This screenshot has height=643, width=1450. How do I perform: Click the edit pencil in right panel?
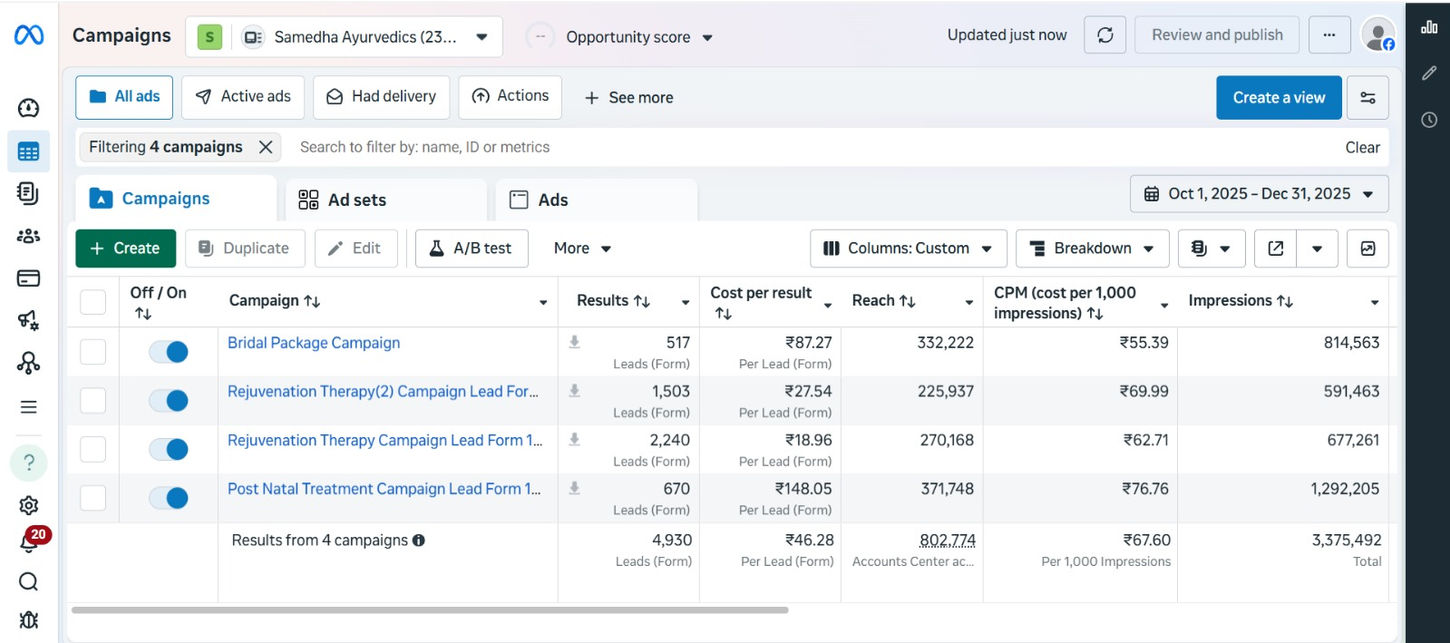(1429, 73)
